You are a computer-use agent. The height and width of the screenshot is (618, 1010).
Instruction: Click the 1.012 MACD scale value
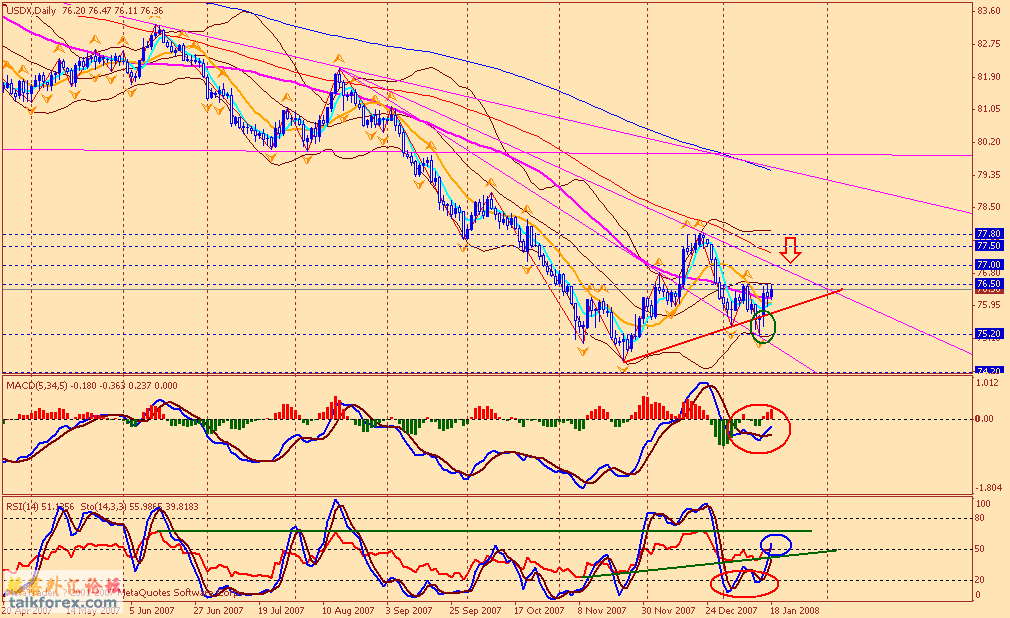(989, 385)
